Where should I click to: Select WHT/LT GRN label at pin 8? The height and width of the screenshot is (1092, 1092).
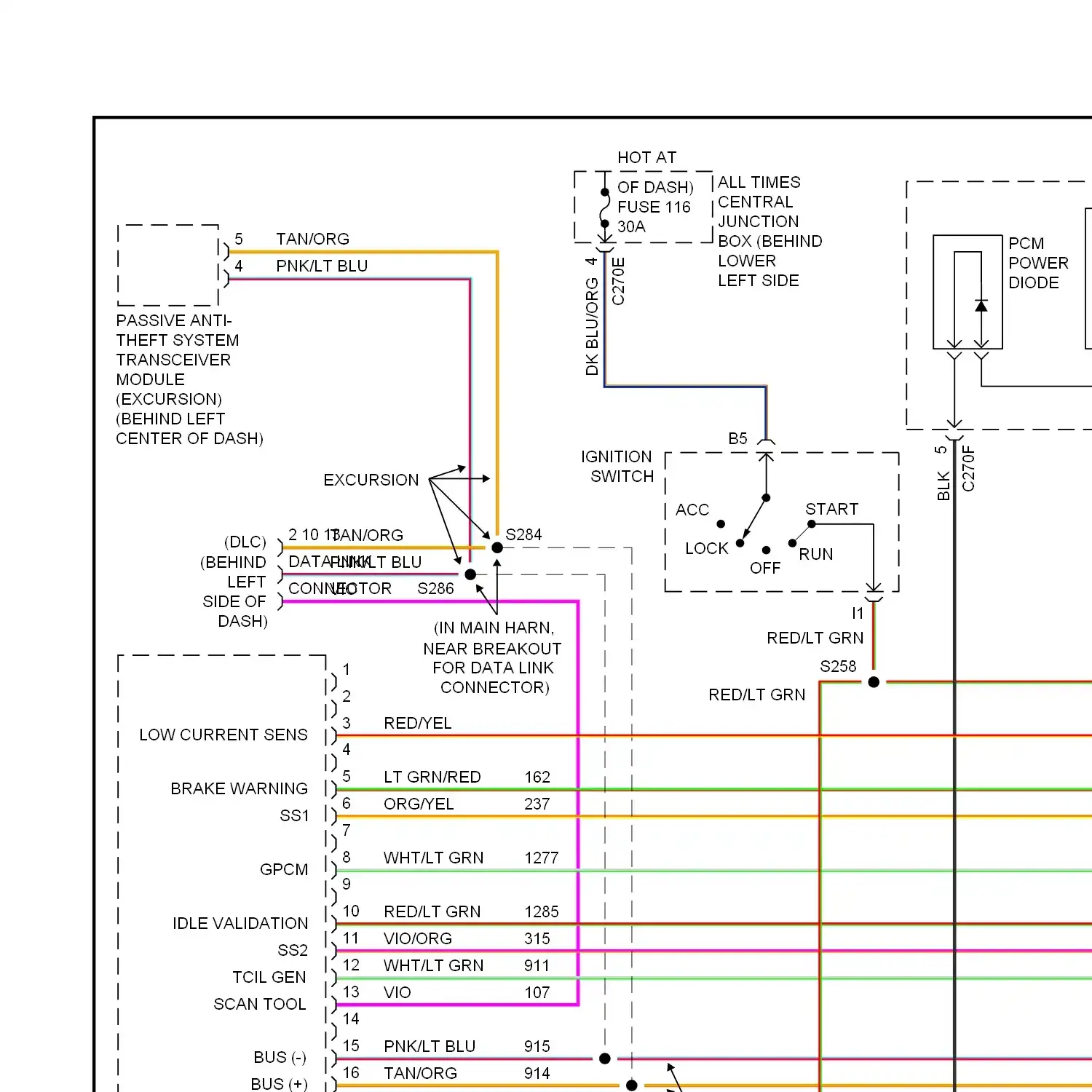point(434,858)
